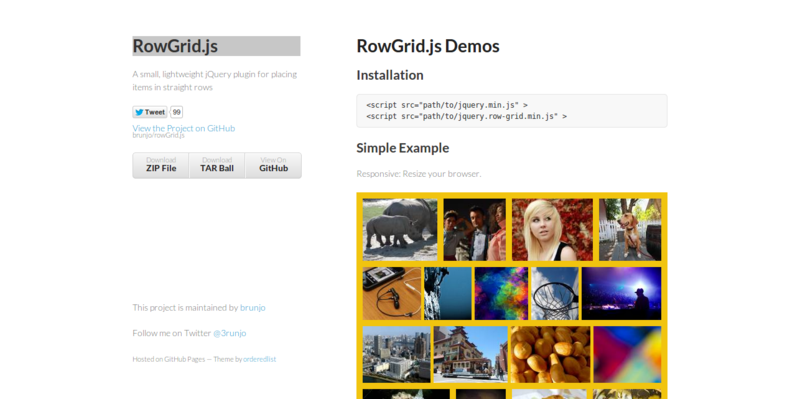Open the @3runjo Twitter link
Image resolution: width=800 pixels, height=399 pixels.
pyautogui.click(x=230, y=333)
